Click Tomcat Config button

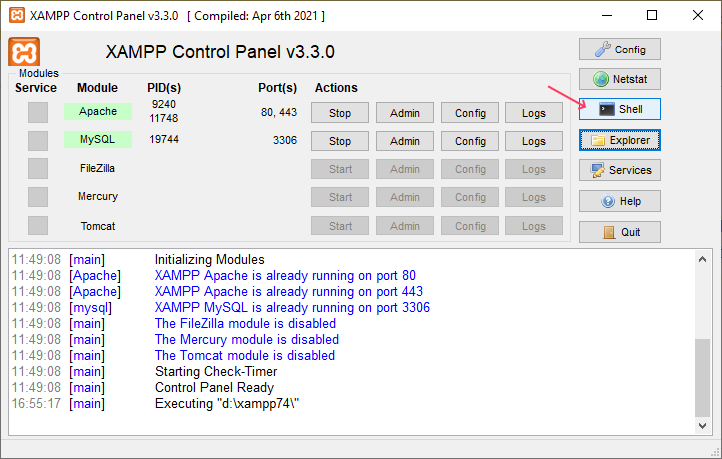click(x=470, y=226)
